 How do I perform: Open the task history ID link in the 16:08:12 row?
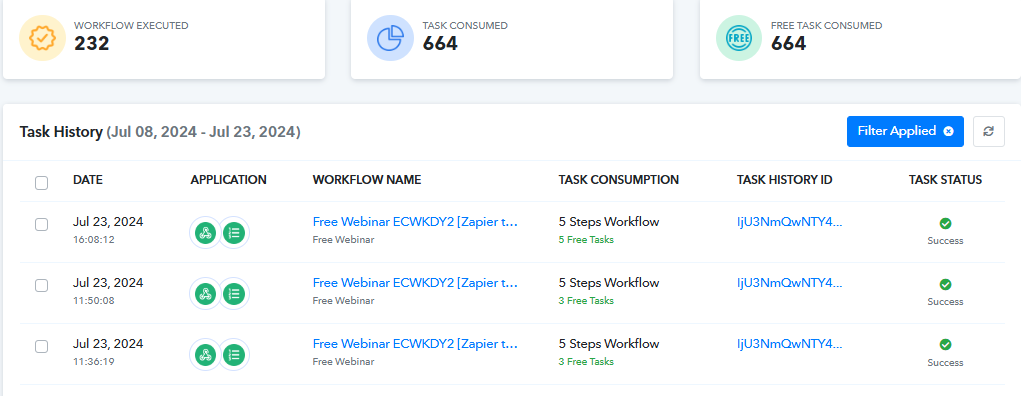789,221
